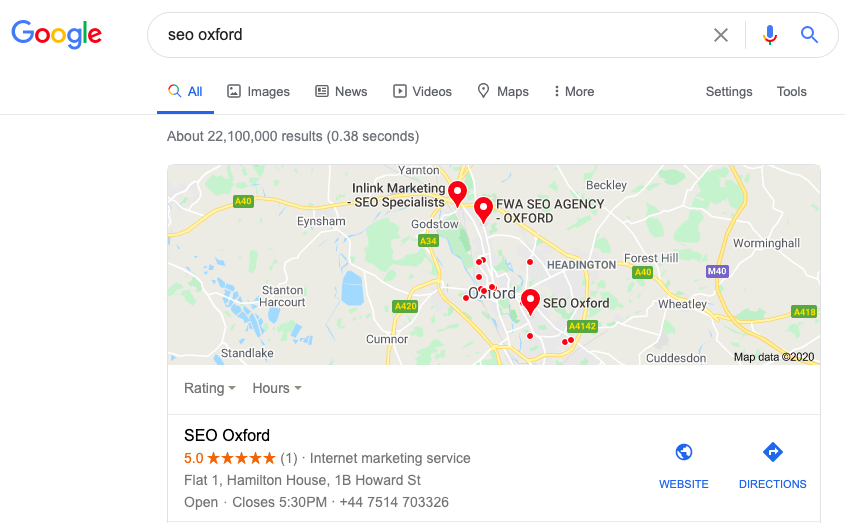Click the blue search magnifier icon

[x=809, y=35]
